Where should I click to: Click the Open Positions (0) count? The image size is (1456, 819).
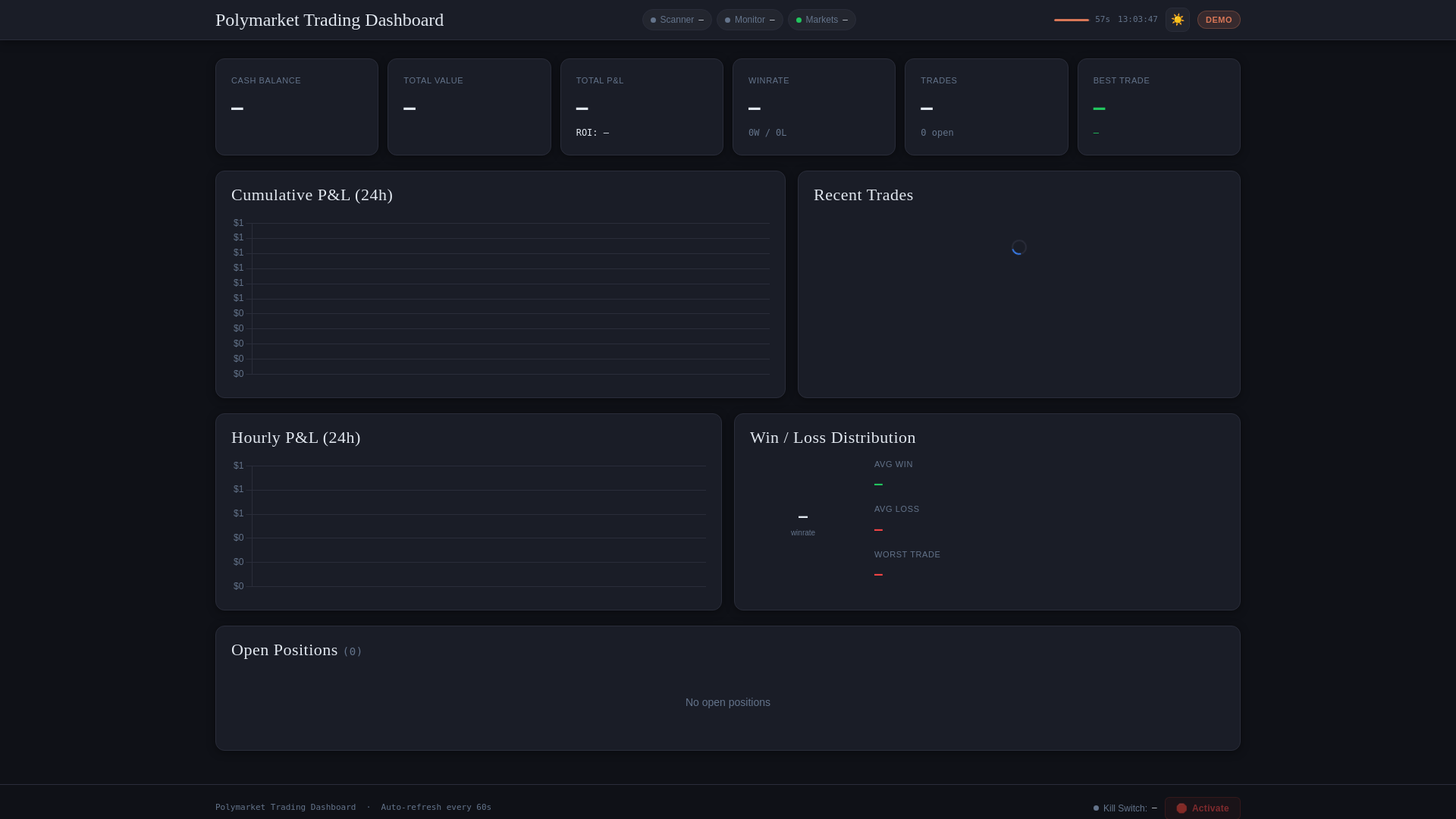(x=353, y=651)
